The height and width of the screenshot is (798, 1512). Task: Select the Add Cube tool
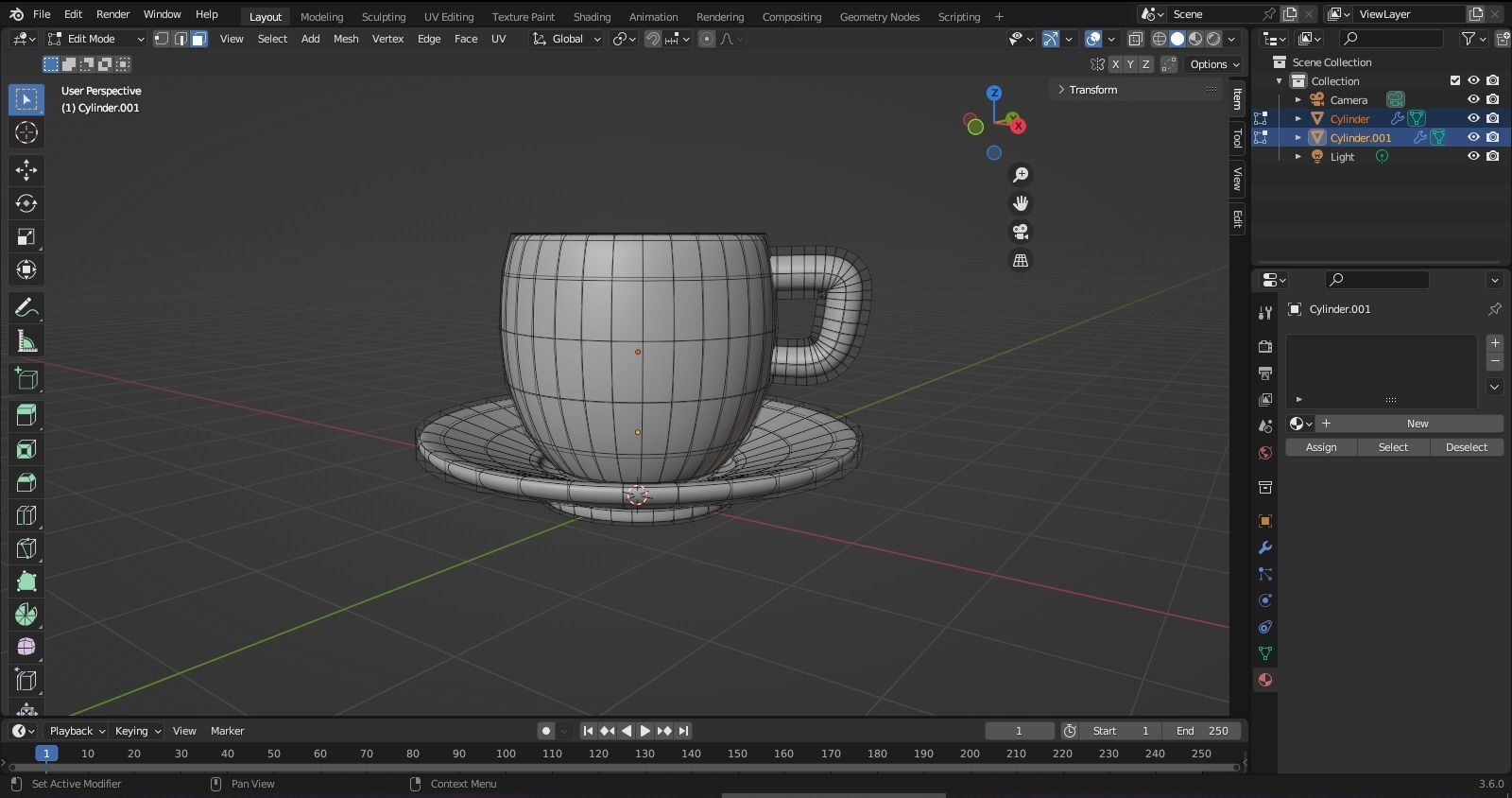coord(26,379)
